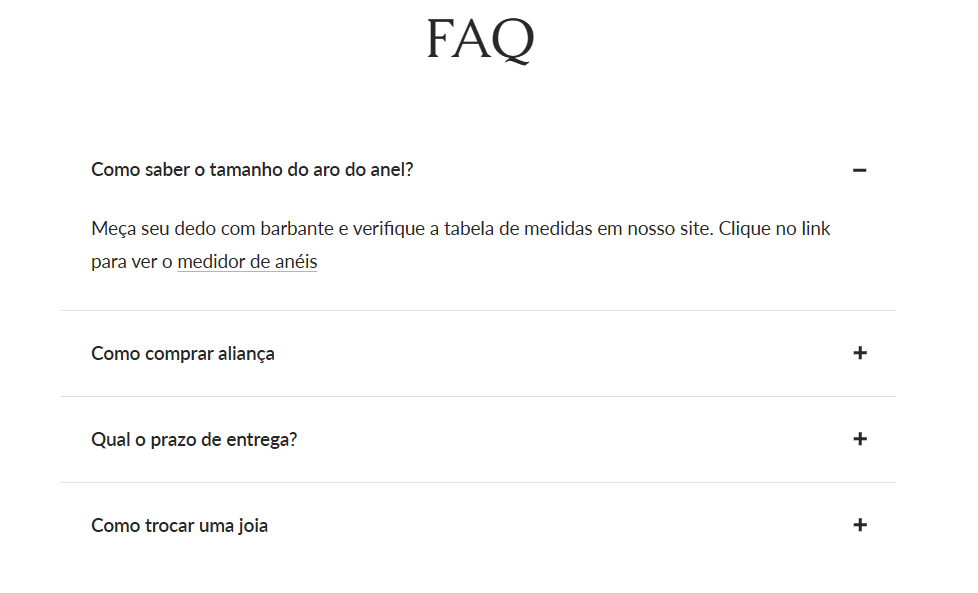Collapse the answer about ring size using minus icon

[860, 170]
